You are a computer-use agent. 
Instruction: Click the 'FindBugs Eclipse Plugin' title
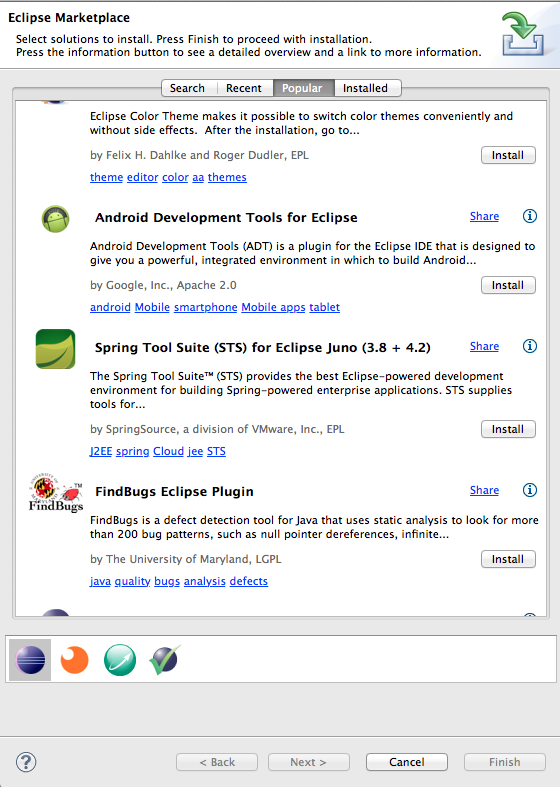point(174,491)
